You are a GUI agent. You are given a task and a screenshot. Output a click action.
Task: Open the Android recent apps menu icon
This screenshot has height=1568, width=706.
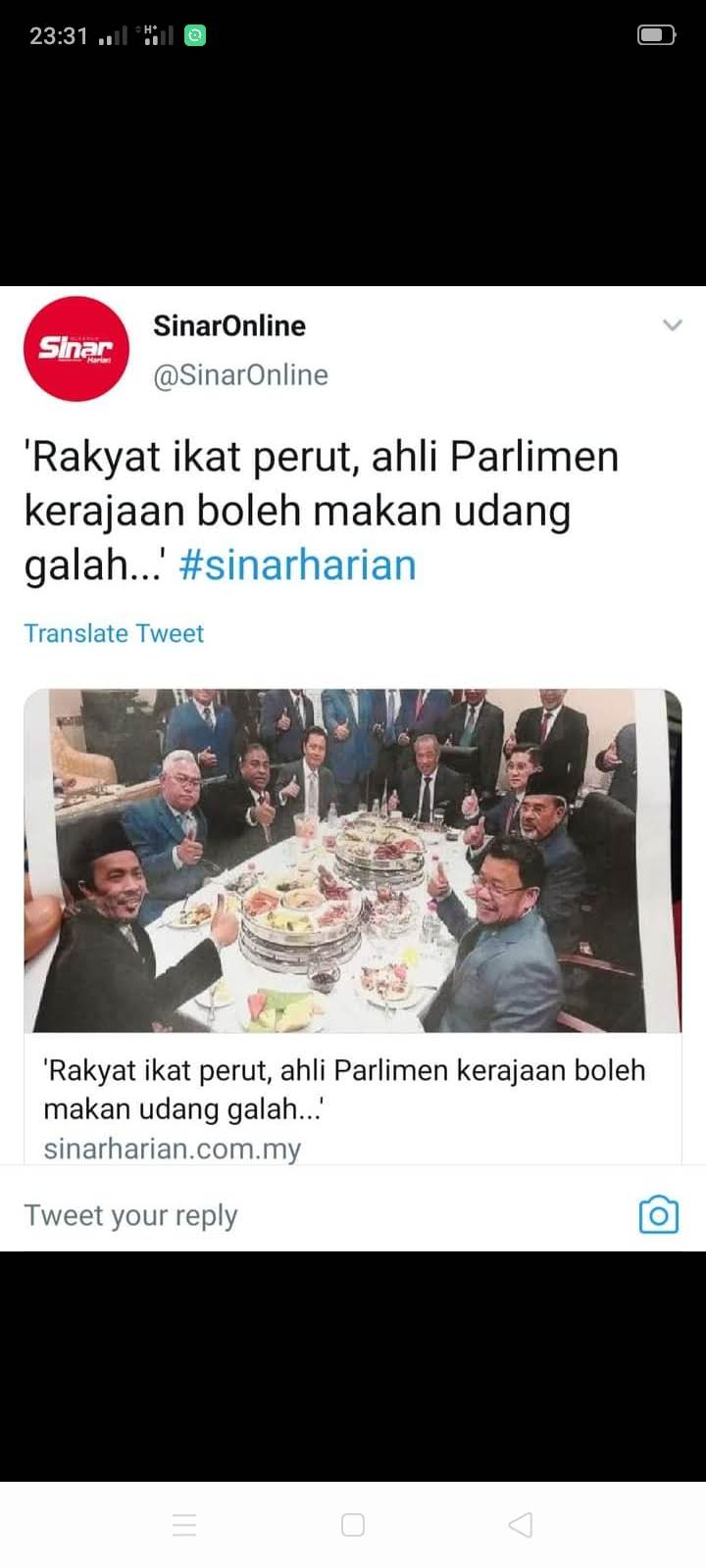pos(184,1525)
